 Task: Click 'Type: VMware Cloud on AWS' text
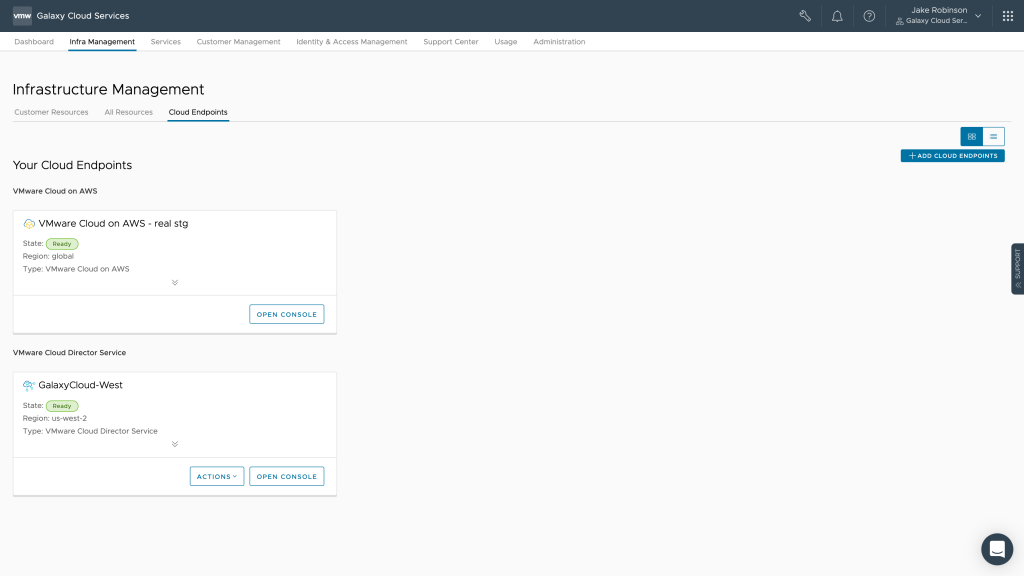[76, 269]
